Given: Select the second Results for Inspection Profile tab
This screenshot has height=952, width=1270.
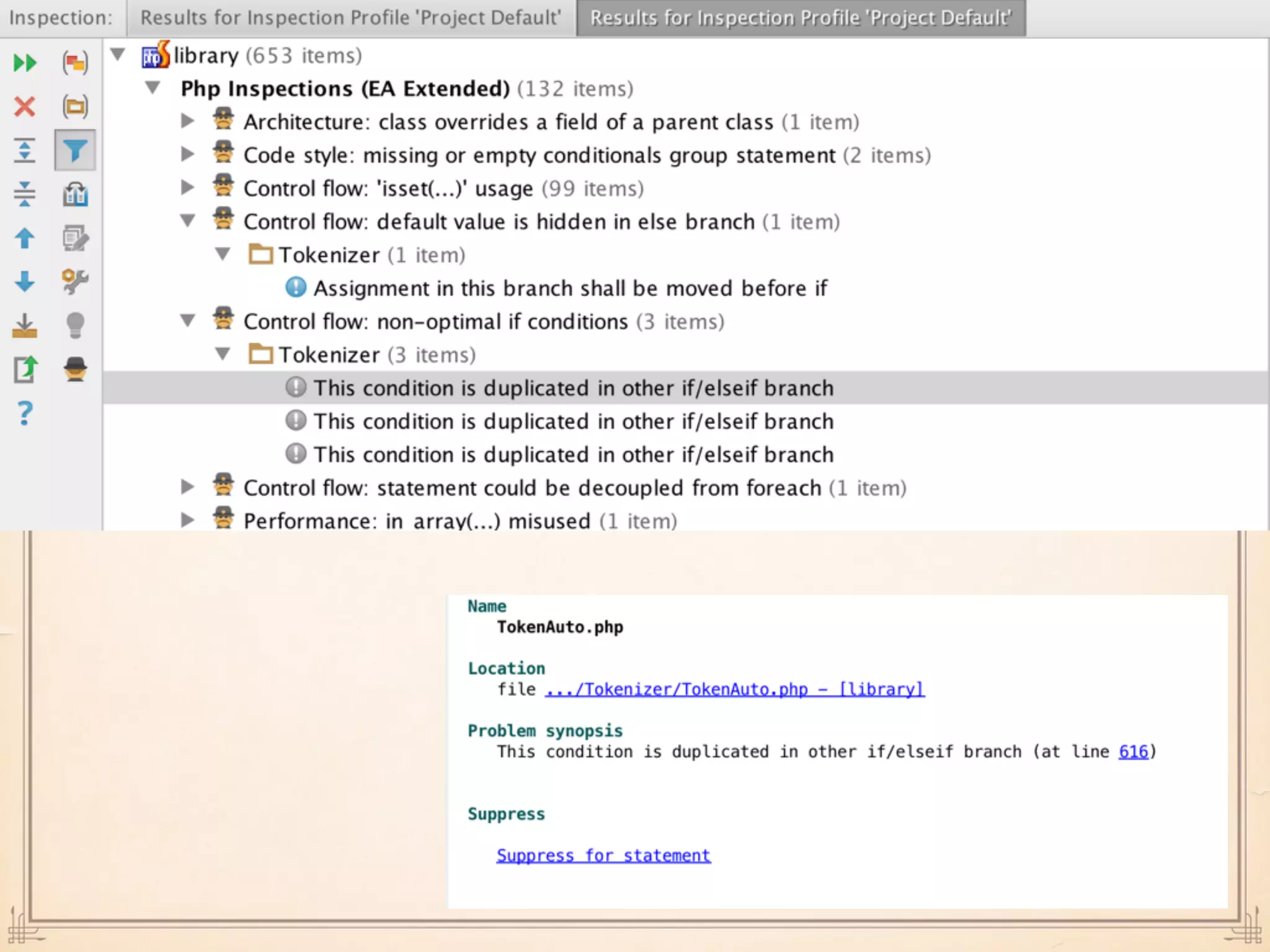Looking at the screenshot, I should (x=800, y=18).
